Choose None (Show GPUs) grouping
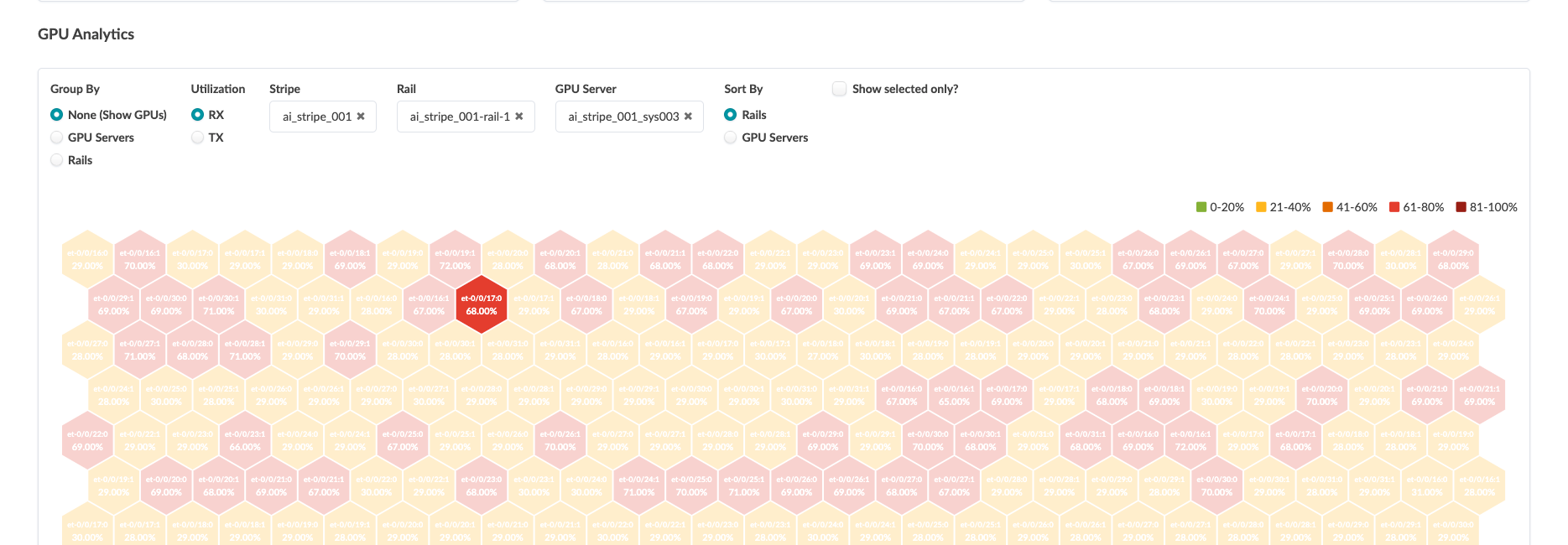This screenshot has width=1568, height=545. tap(57, 115)
